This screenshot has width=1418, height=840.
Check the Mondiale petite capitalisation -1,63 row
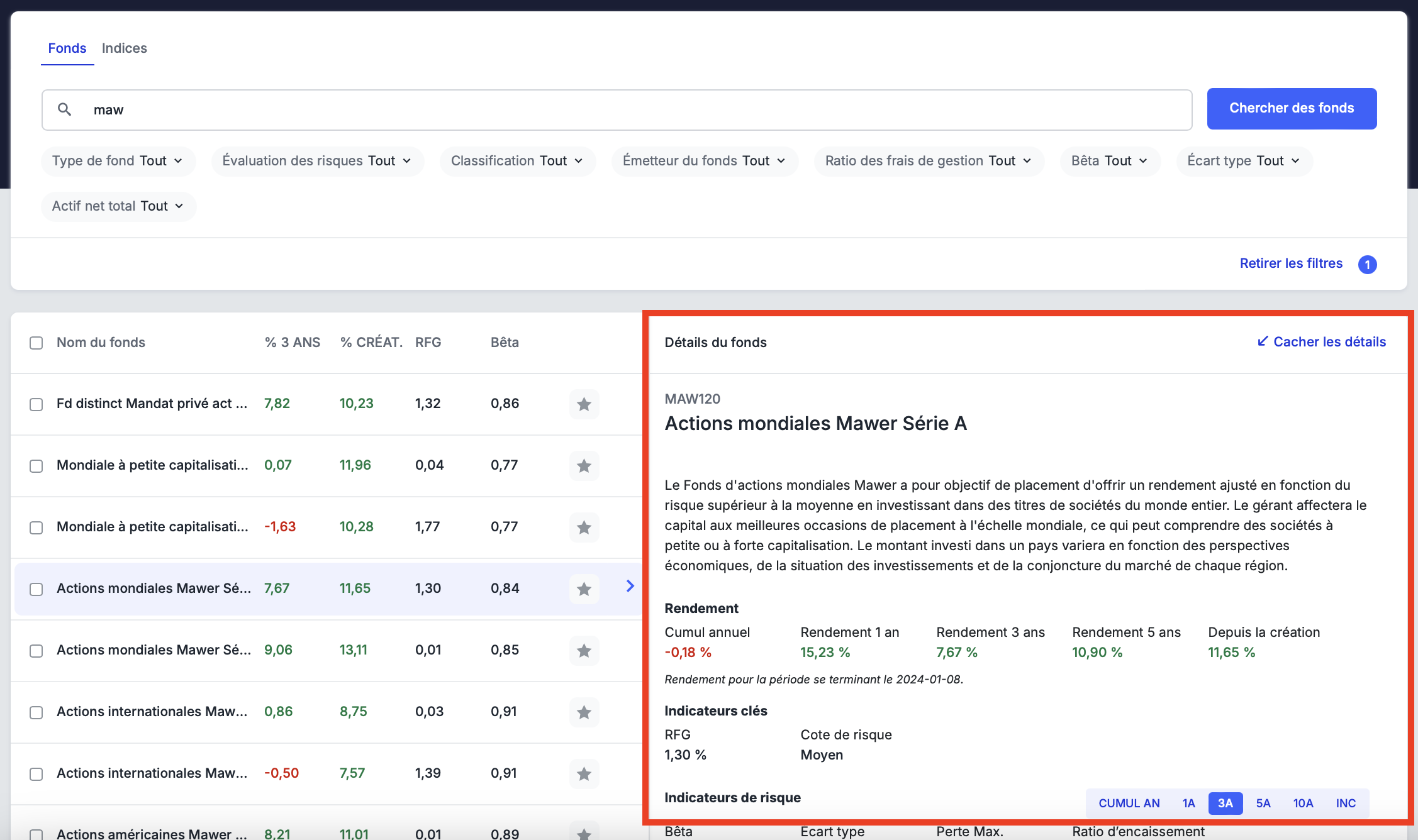(36, 528)
